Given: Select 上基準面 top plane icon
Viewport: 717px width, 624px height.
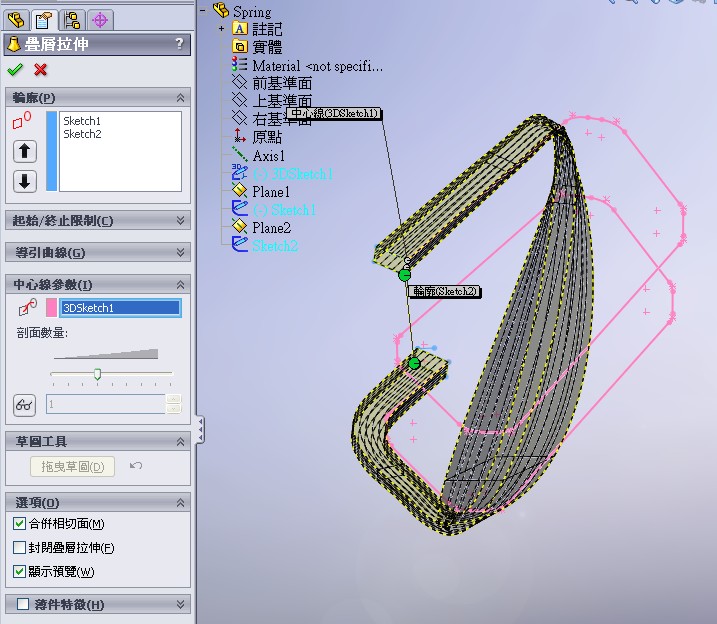Looking at the screenshot, I should tap(240, 101).
